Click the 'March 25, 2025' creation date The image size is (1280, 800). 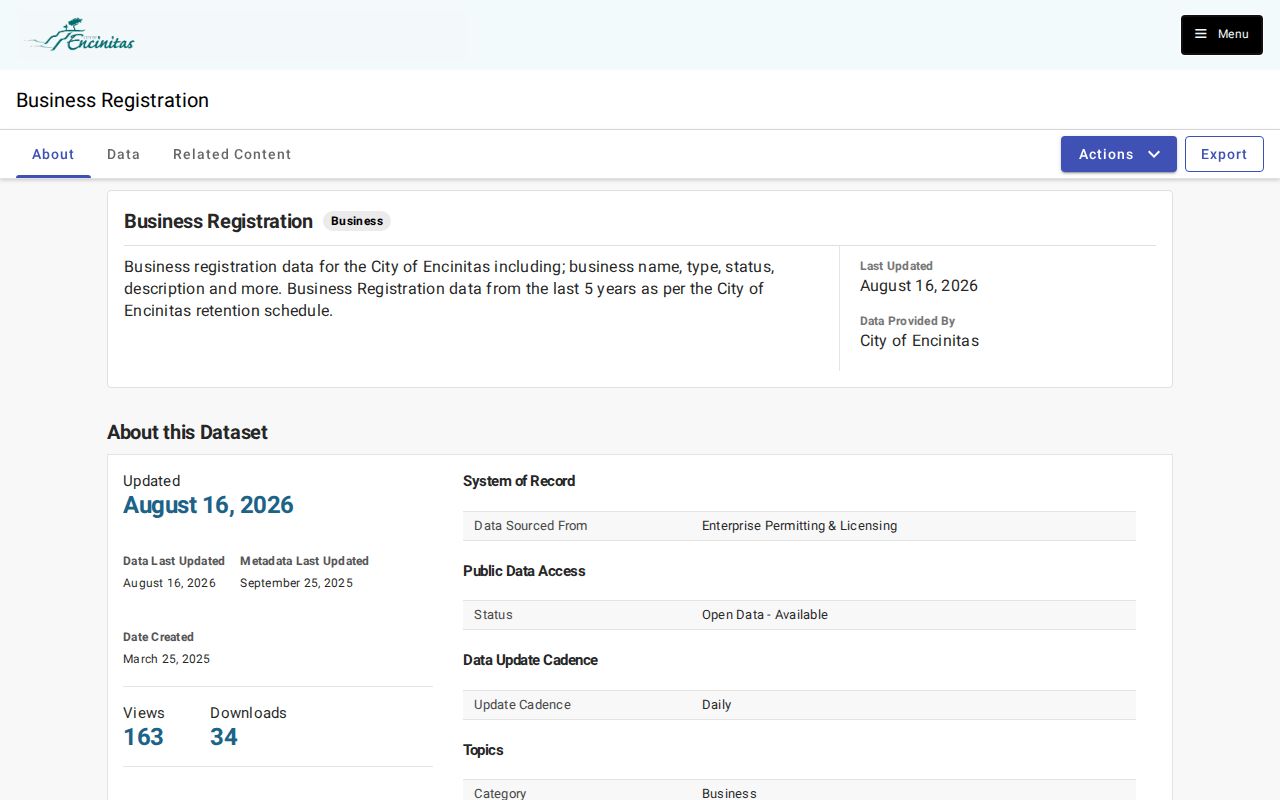coord(166,659)
